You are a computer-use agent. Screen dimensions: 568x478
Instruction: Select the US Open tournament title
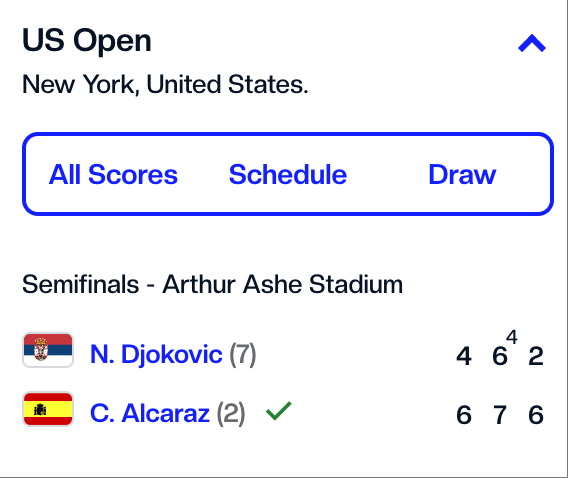(87, 41)
